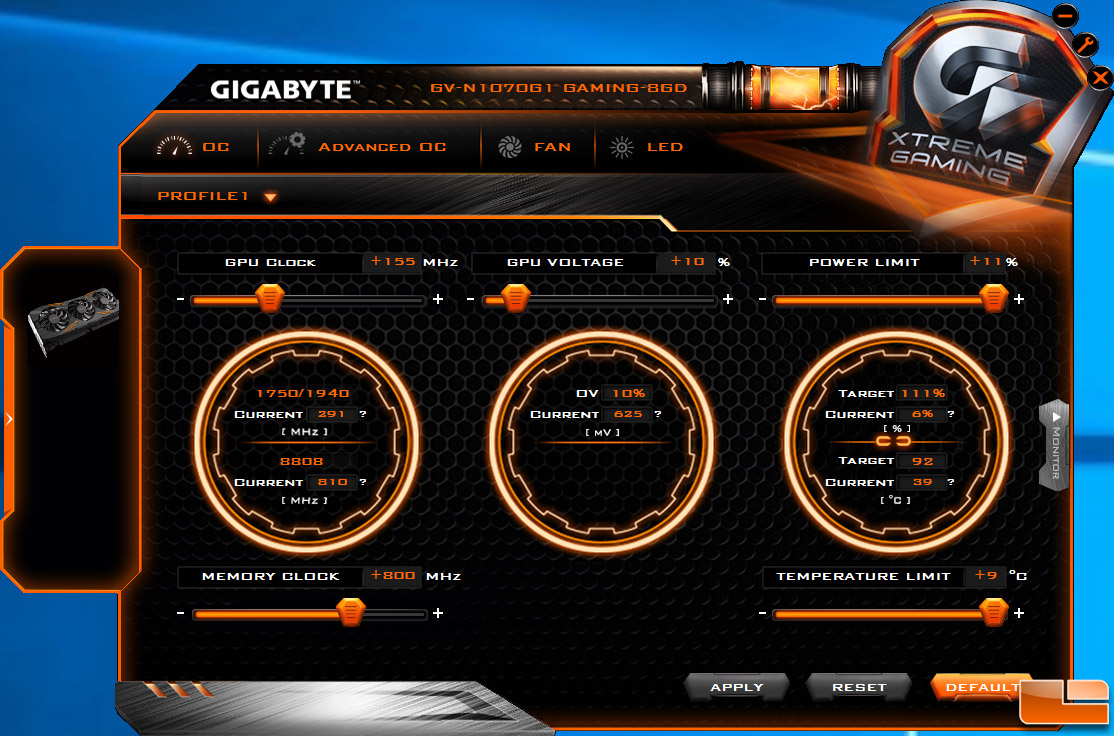Click the GPU Voltage slider handle
Screen dimensions: 1114x736
pos(517,299)
